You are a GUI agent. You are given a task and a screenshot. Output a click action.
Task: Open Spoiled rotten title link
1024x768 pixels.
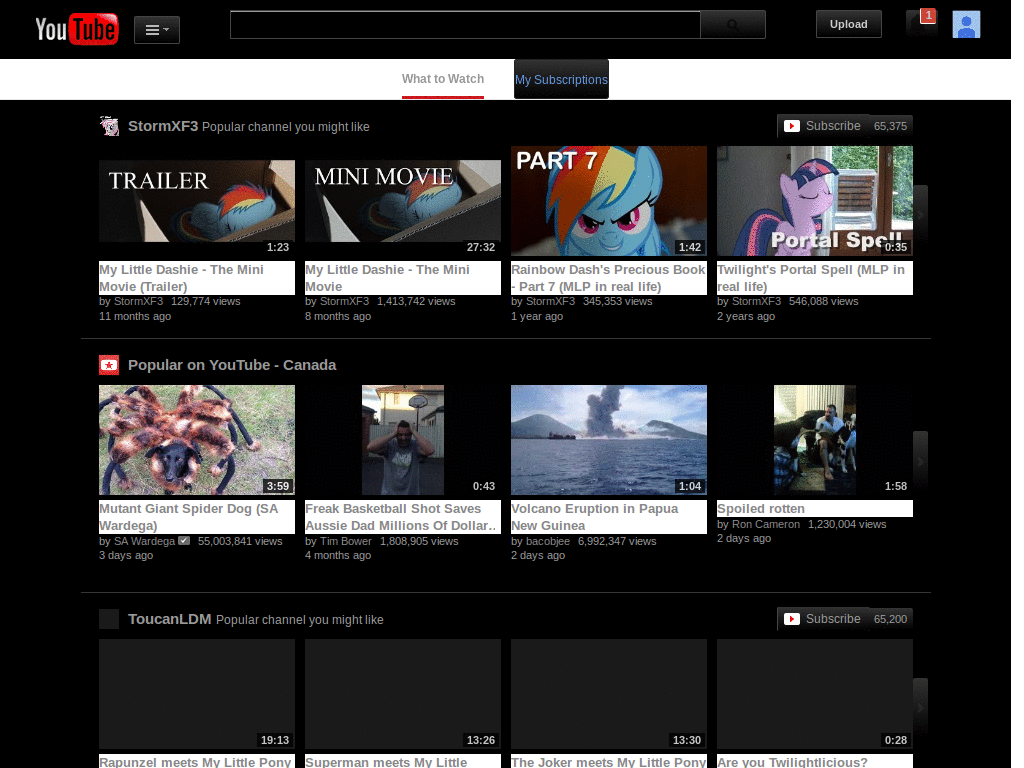pos(815,509)
